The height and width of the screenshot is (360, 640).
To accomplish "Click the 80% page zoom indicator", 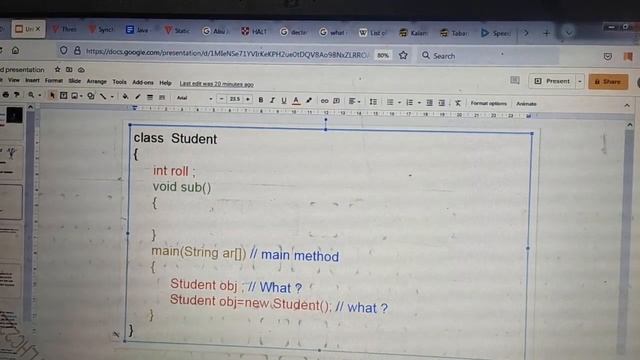I will click(x=382, y=55).
